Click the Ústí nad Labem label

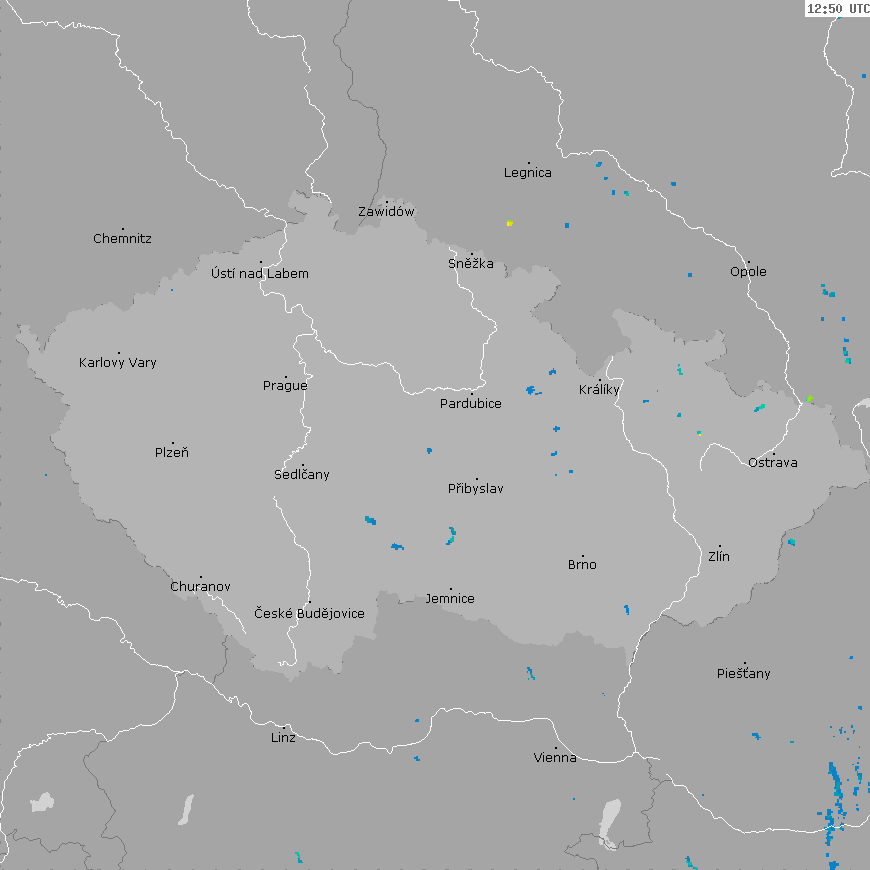(x=260, y=274)
